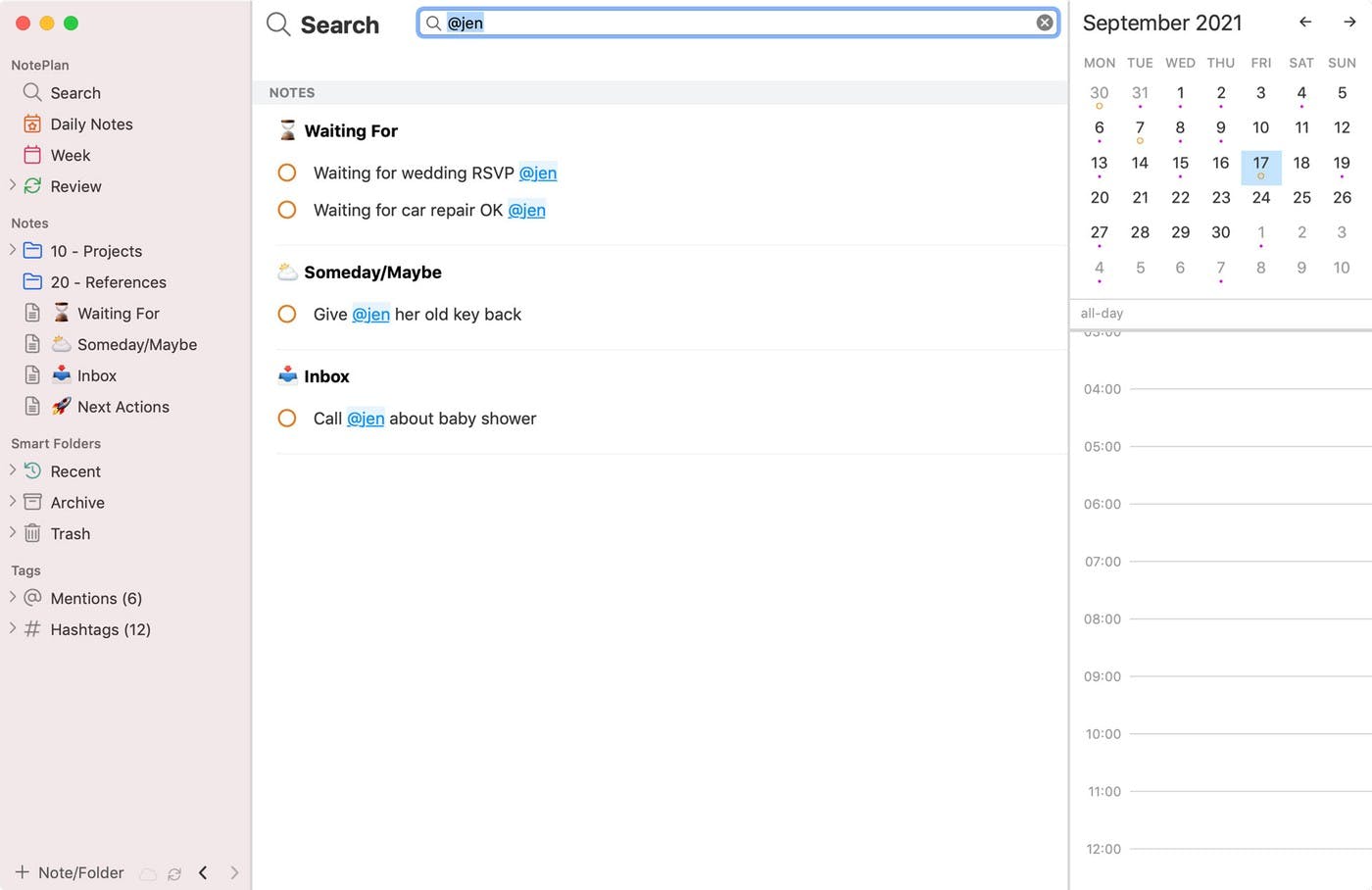Expand the Mentions tag list
Screen dimensions: 1372x890
click(x=13, y=597)
